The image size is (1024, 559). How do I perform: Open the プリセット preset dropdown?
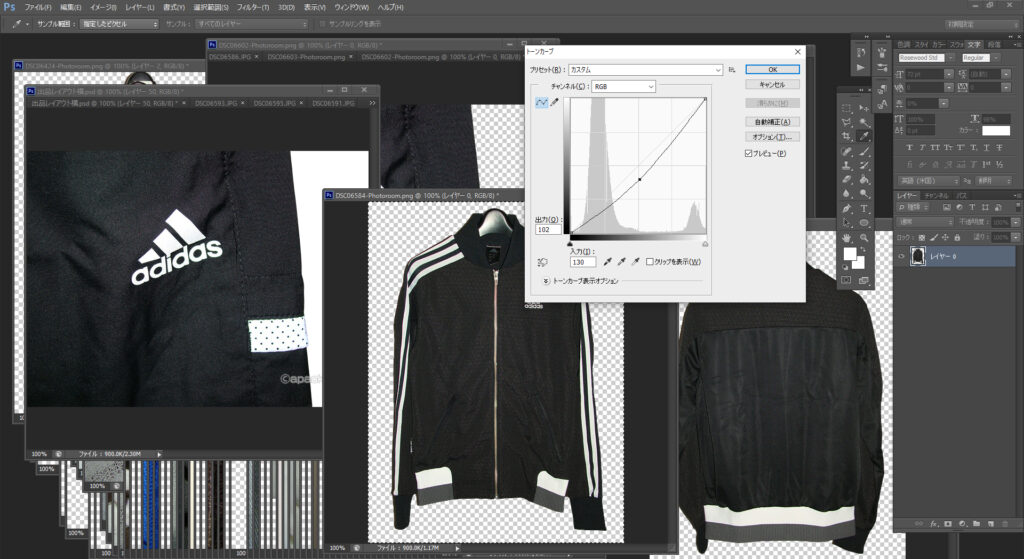(645, 69)
